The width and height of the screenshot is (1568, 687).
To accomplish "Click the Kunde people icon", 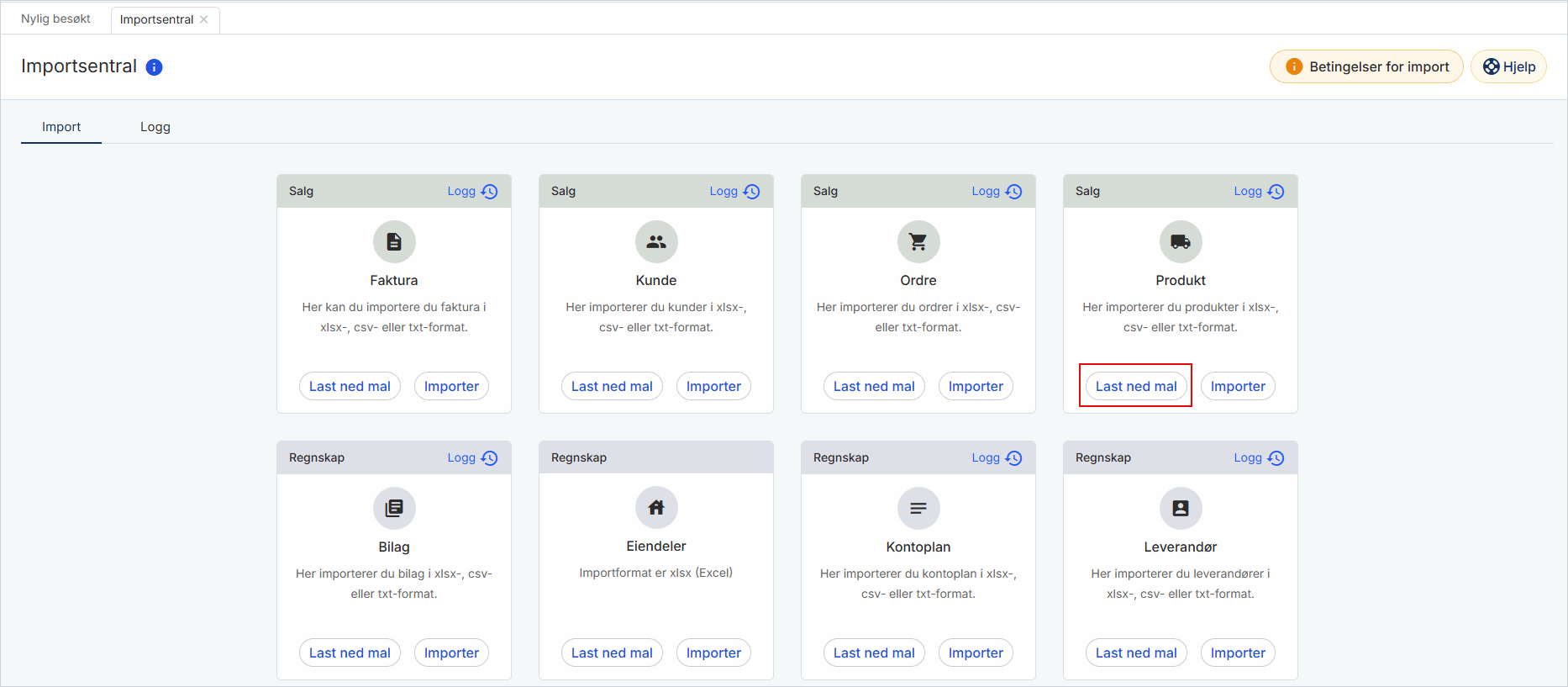I will [656, 242].
